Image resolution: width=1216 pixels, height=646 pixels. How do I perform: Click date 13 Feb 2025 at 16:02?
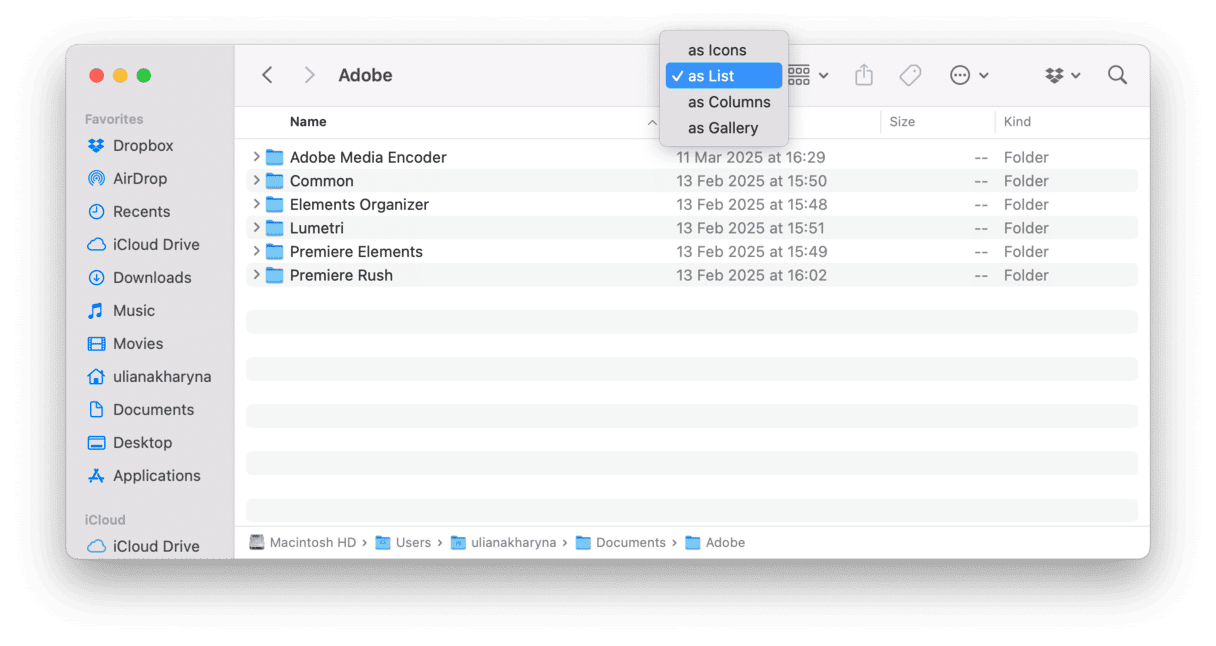(x=751, y=275)
